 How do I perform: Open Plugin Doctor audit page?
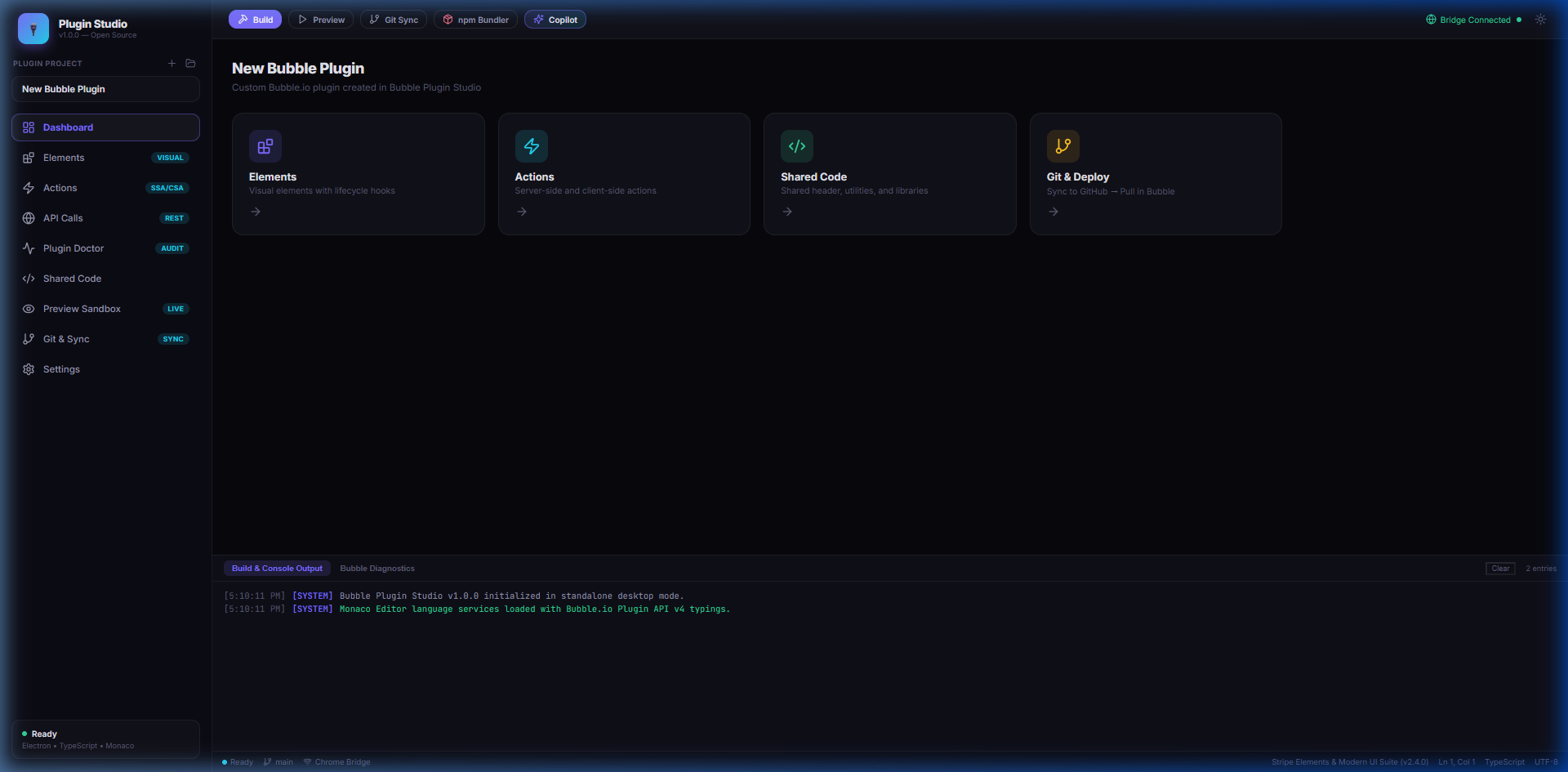(x=105, y=248)
